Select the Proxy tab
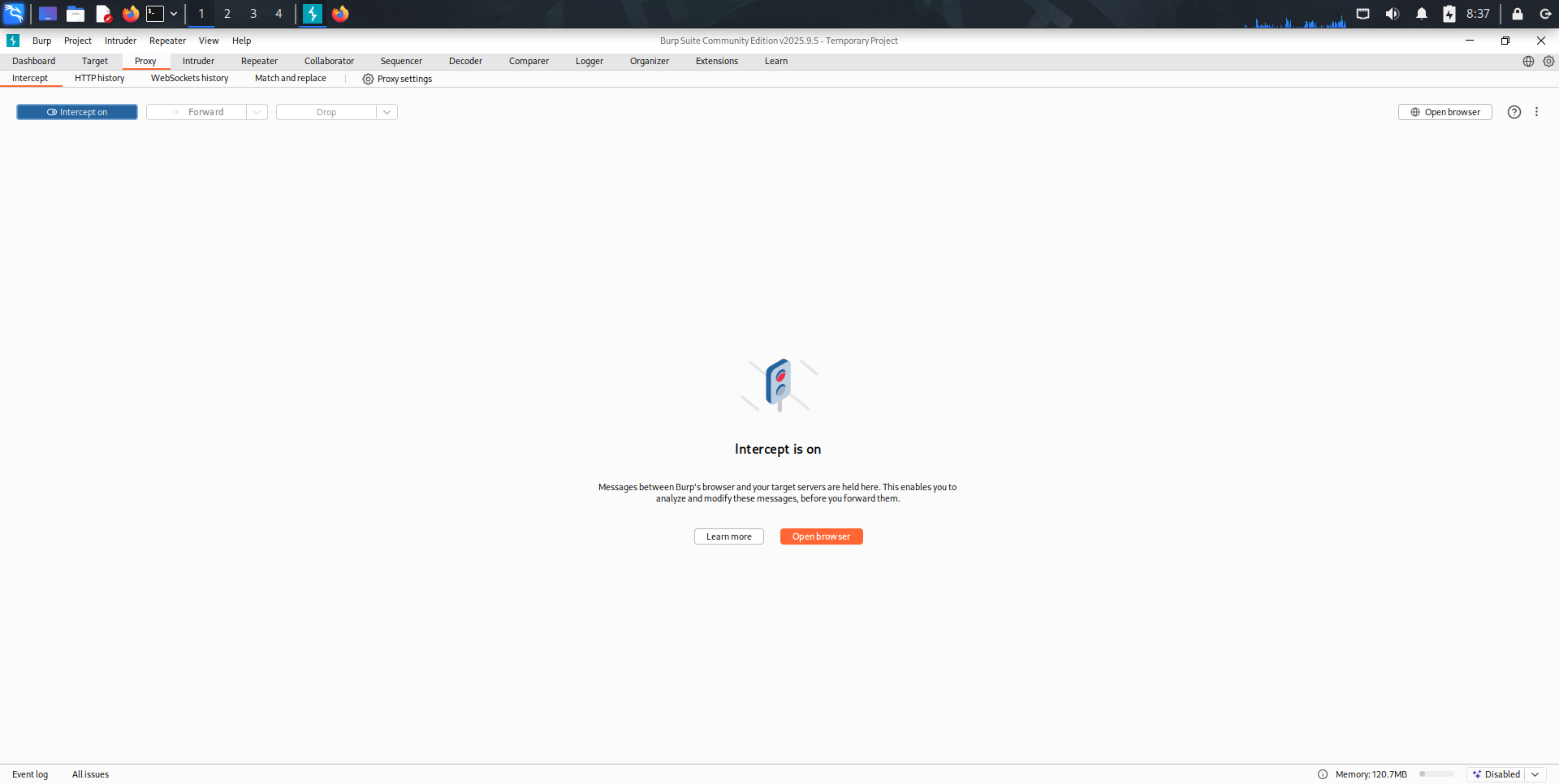 pos(145,61)
